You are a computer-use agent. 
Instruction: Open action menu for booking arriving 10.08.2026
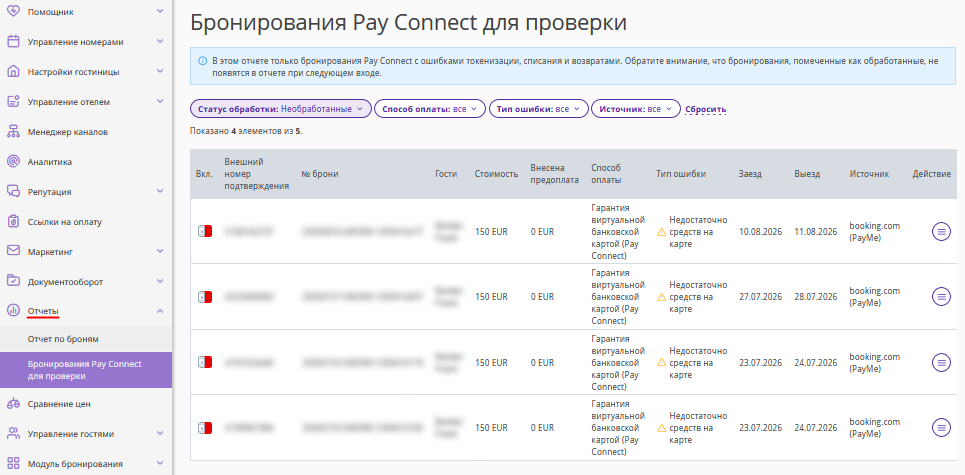[x=941, y=231]
